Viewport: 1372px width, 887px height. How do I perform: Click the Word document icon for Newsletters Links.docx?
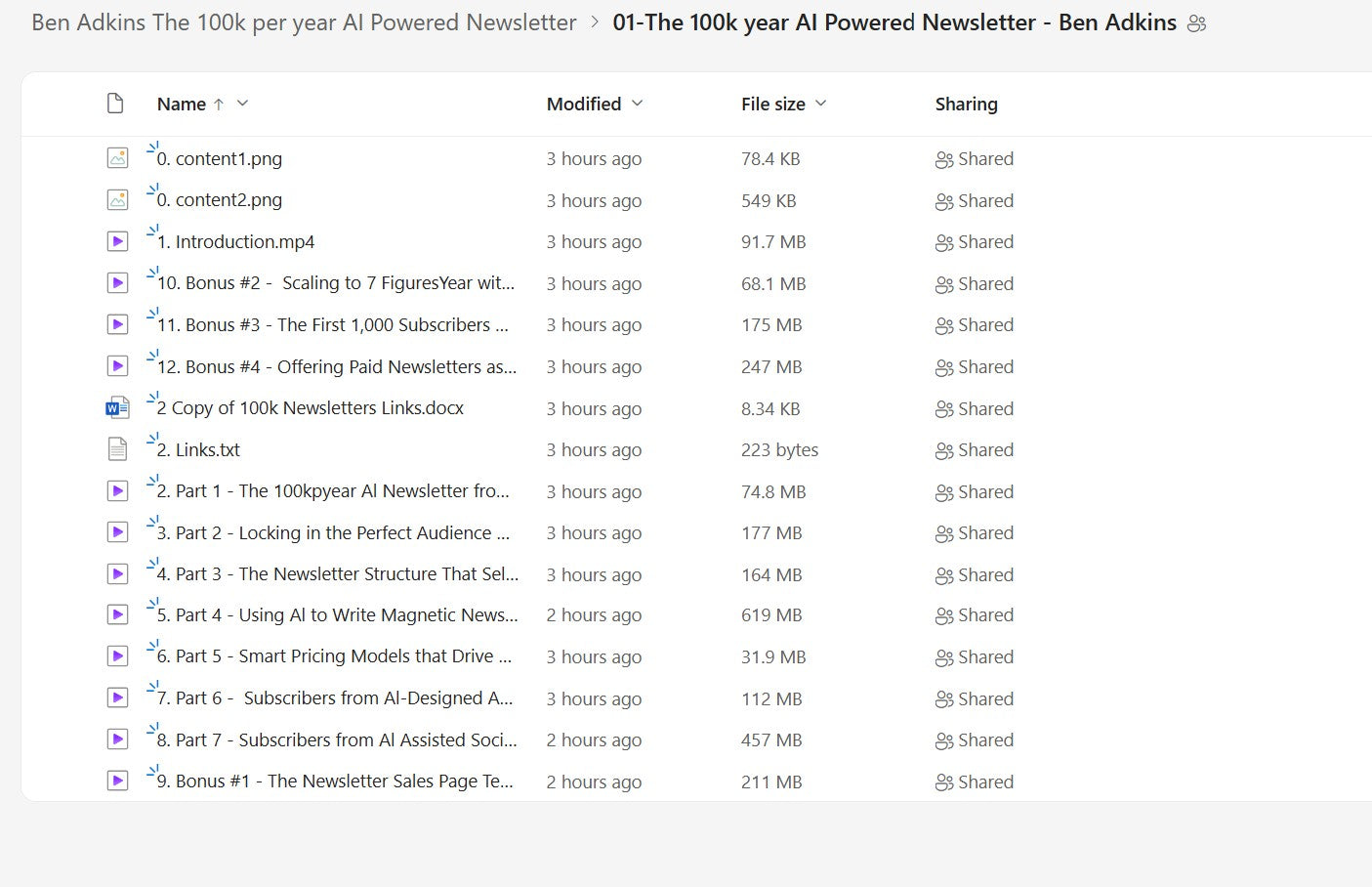coord(117,408)
